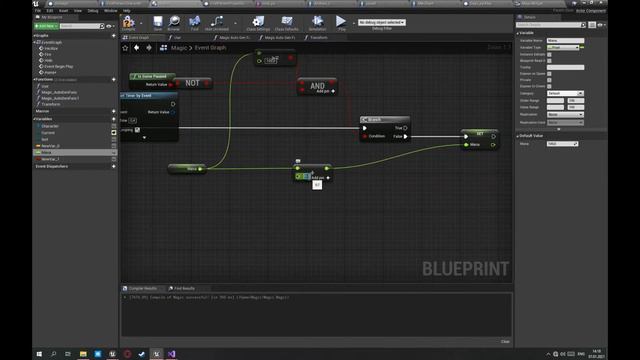Open the Debug menu
Image resolution: width=640 pixels, height=360 pixels.
[x=93, y=11]
